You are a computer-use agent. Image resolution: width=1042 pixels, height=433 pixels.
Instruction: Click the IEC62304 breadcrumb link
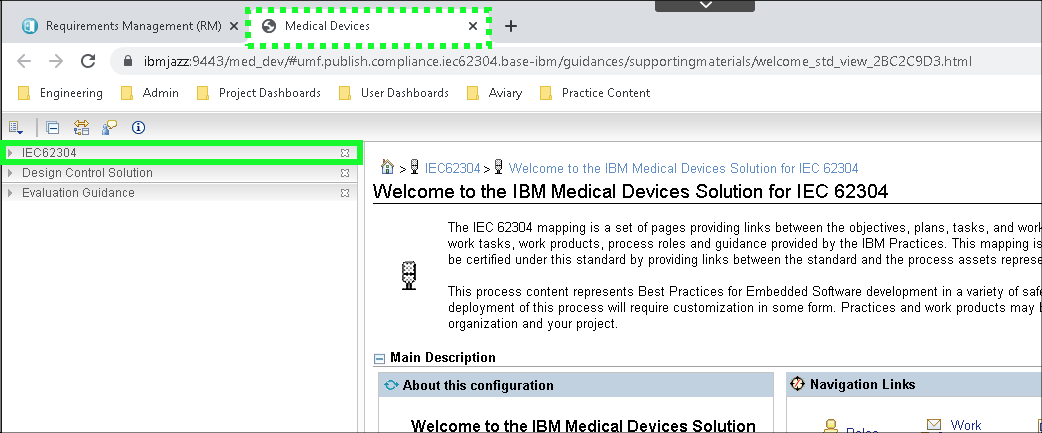(452, 168)
